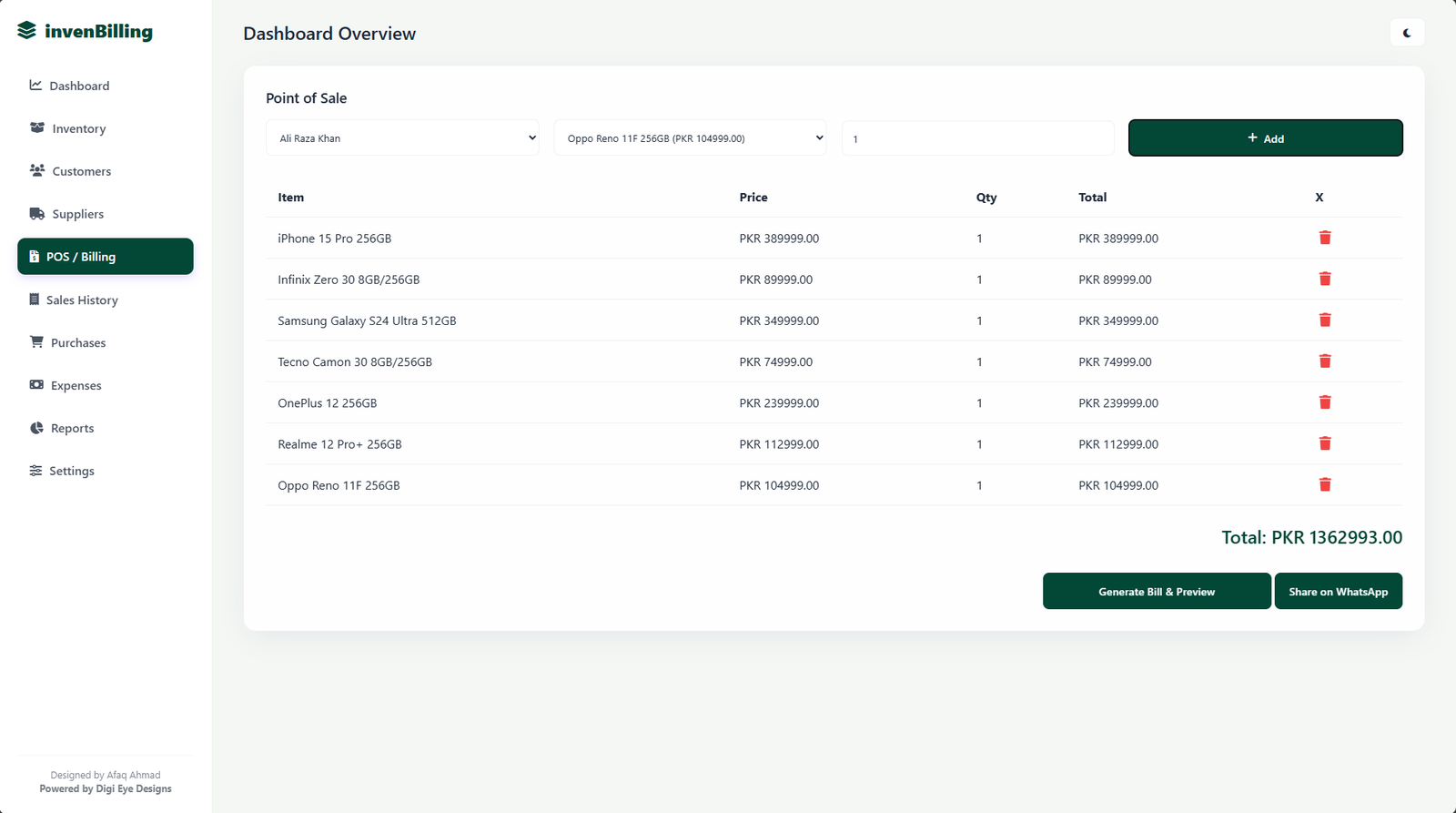
Task: Delete iPhone 15 Pro 256GB from cart
Action: tap(1325, 238)
